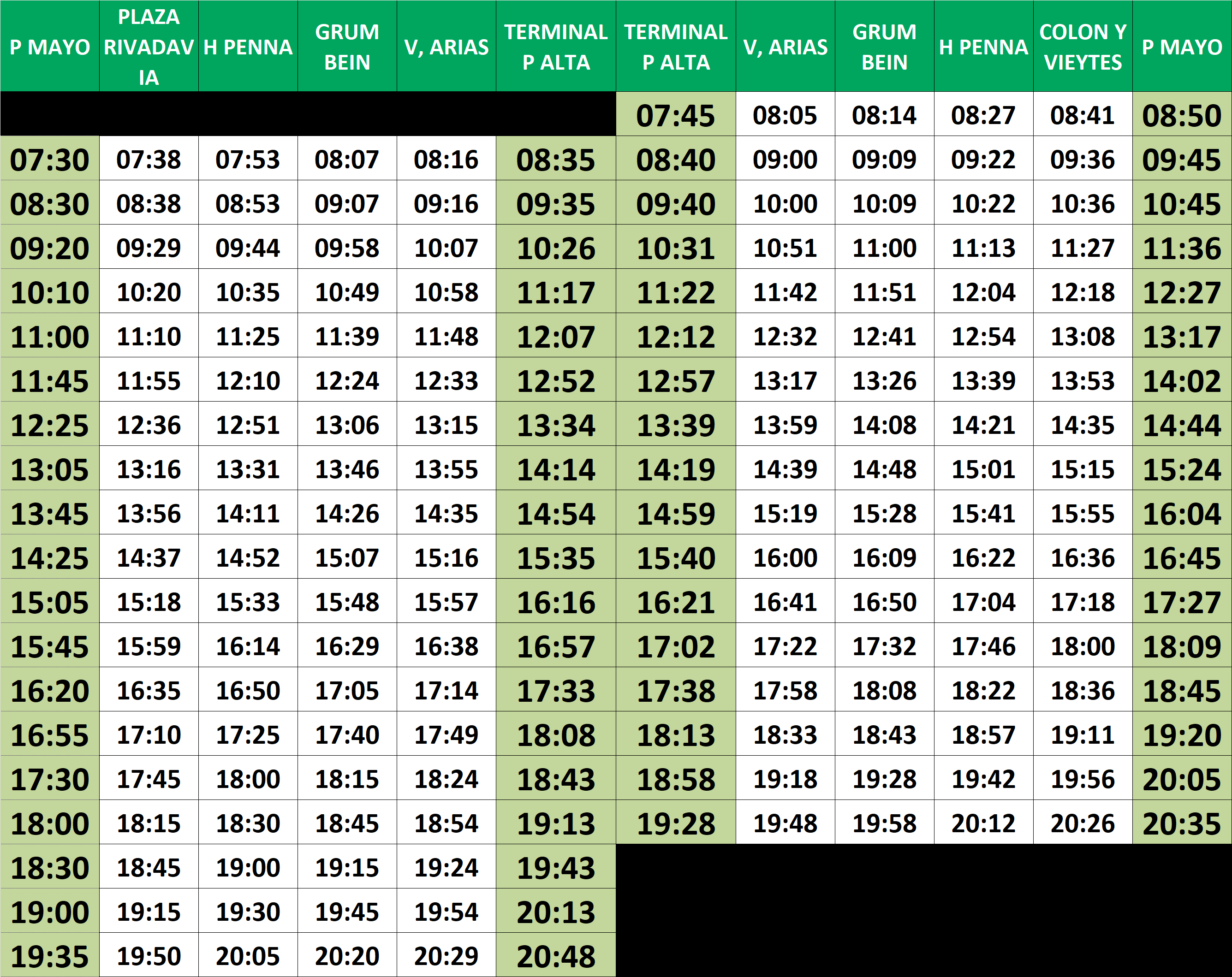Click the 13:34 terminal arrival cell

[x=555, y=425]
